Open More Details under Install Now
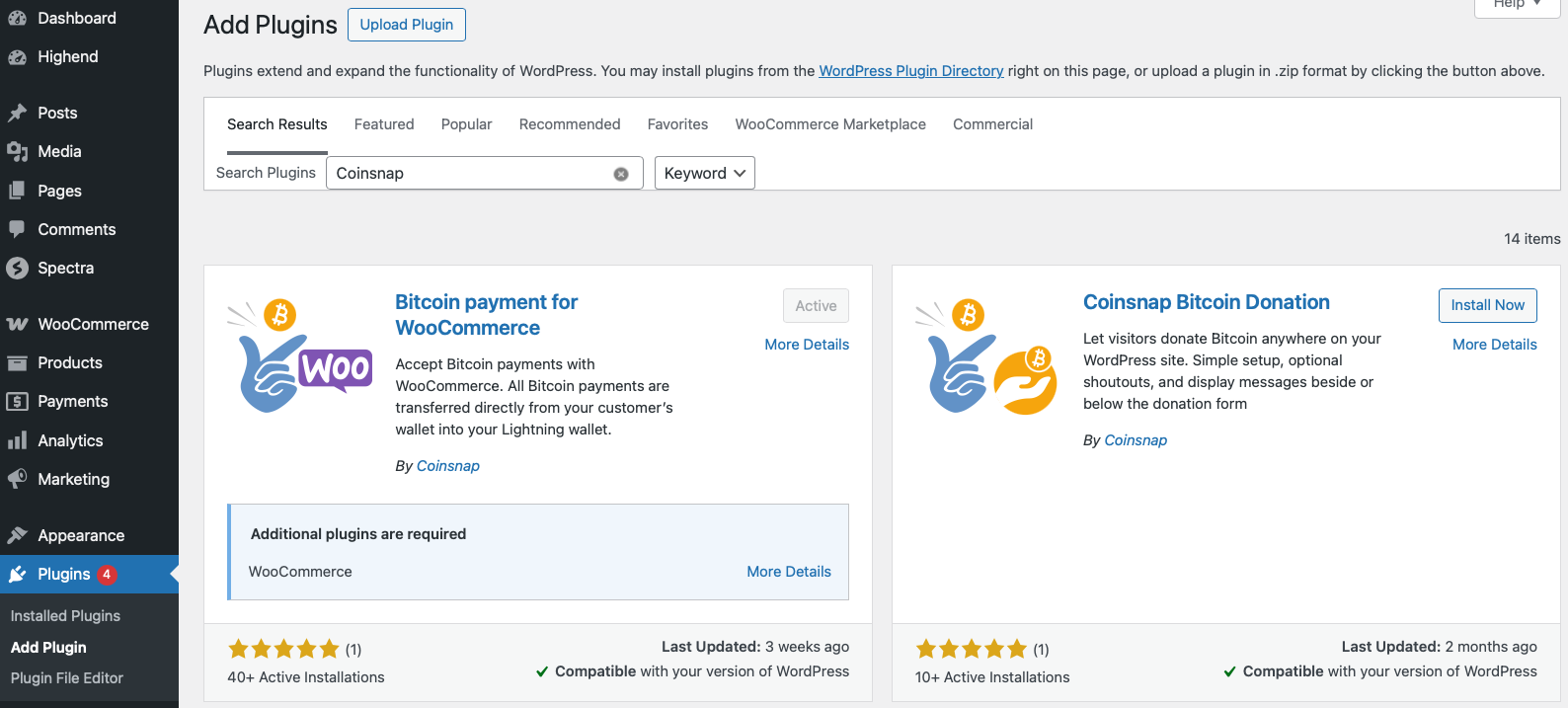 click(x=1495, y=345)
